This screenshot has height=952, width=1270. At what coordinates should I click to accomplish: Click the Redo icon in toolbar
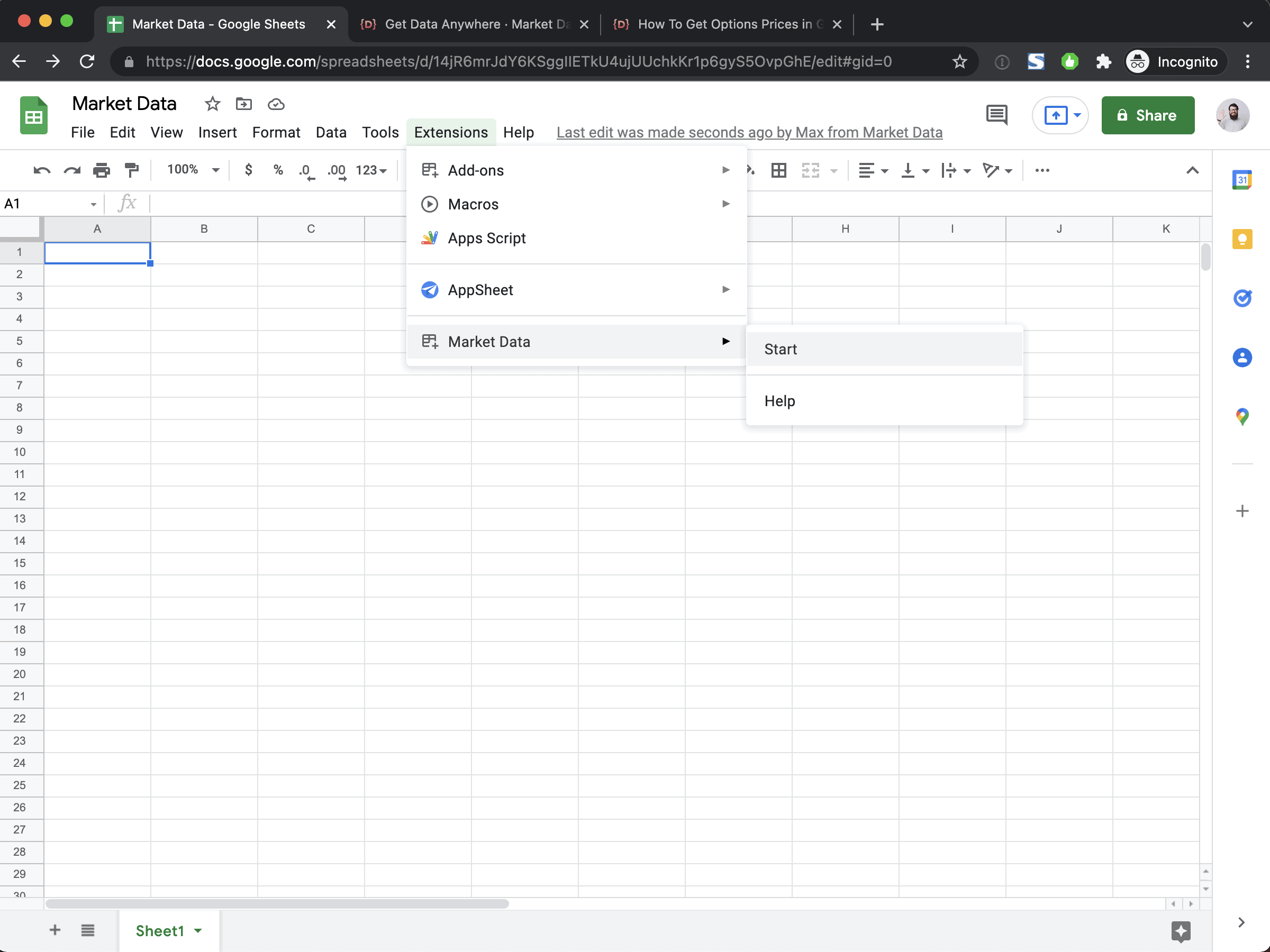72,170
